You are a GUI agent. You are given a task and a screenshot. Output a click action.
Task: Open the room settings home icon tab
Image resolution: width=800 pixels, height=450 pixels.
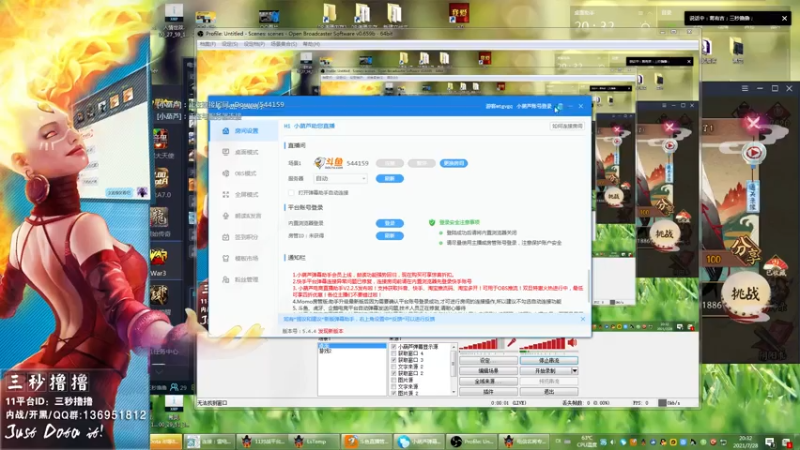coord(226,131)
